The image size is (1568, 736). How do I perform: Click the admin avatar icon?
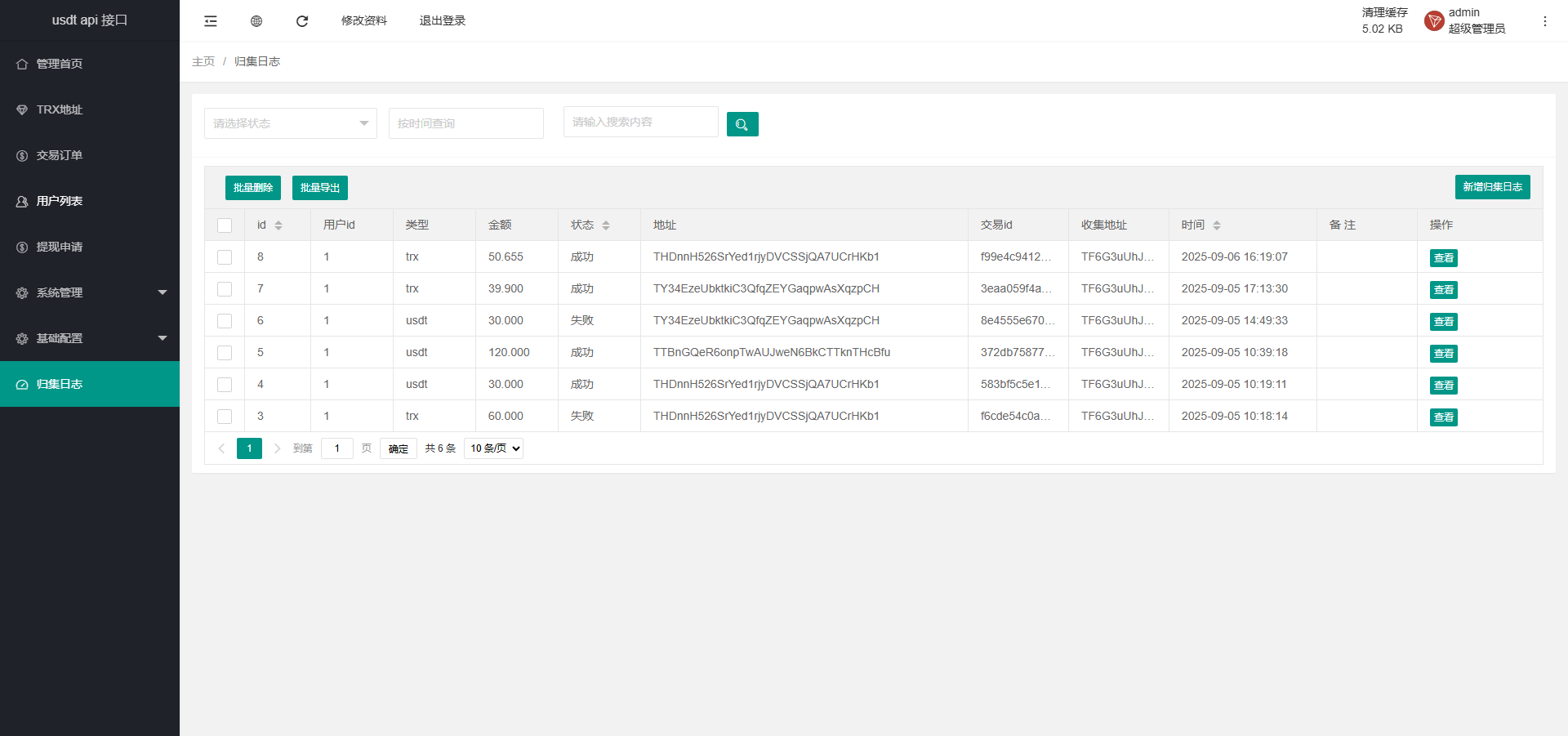pyautogui.click(x=1433, y=21)
